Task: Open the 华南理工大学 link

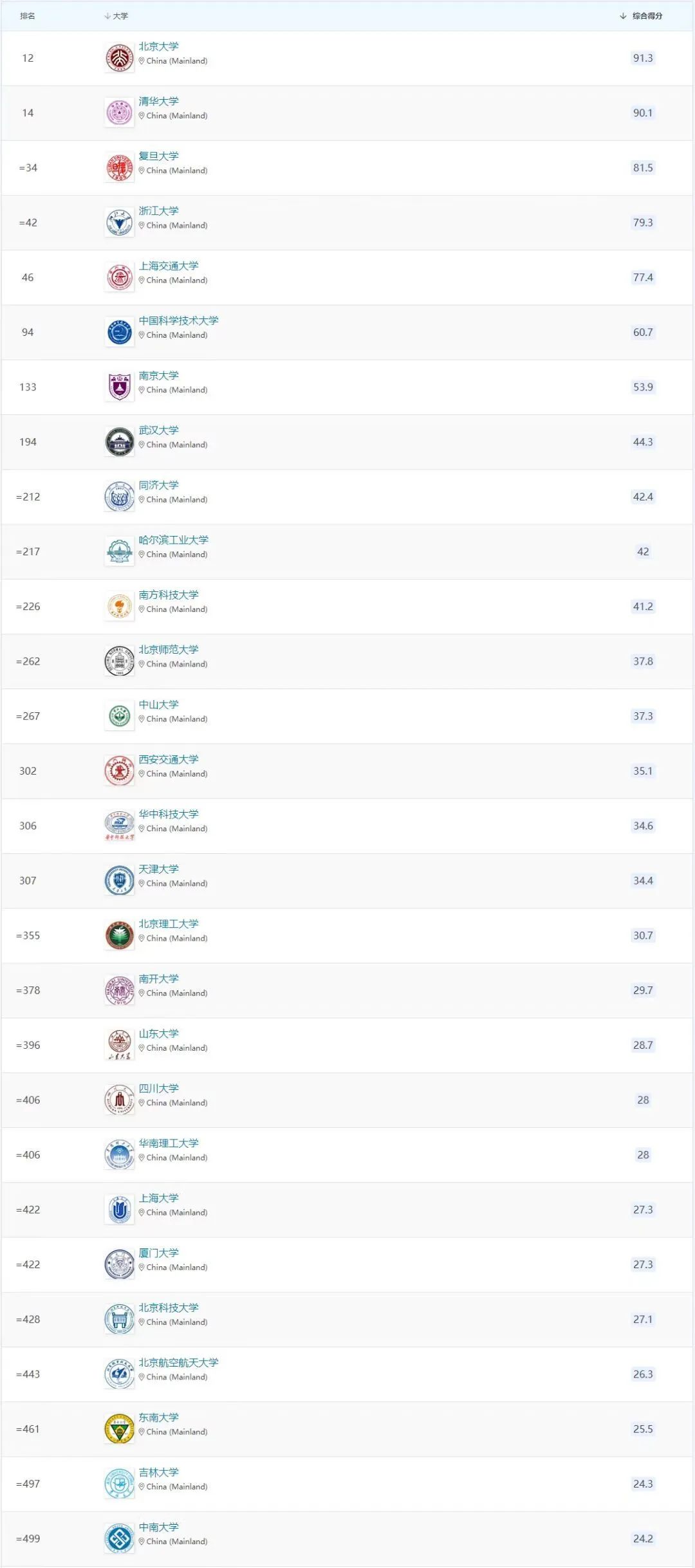Action: (169, 1143)
